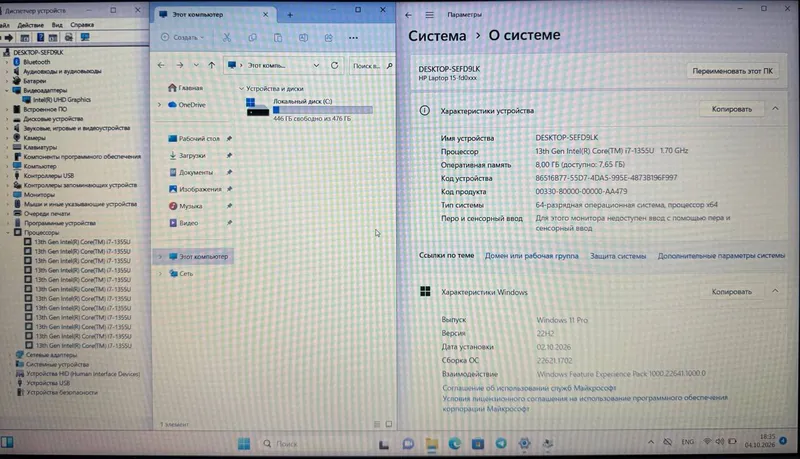Expand OneDrive in Explorer sidebar

(x=159, y=105)
